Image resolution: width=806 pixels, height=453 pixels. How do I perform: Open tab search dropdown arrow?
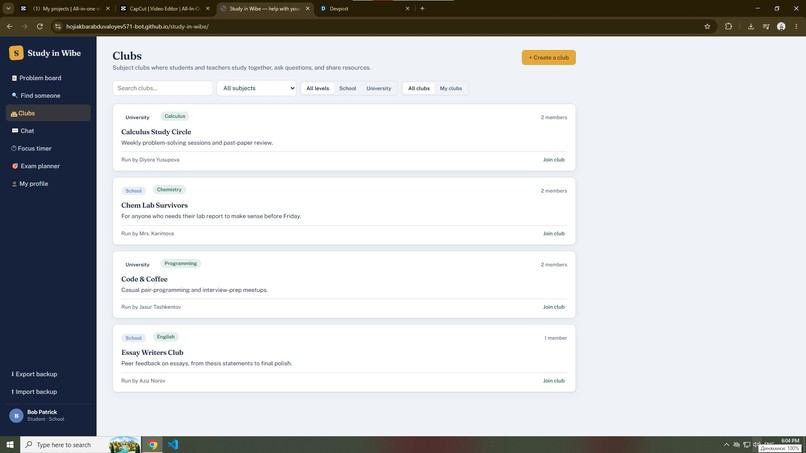click(8, 8)
